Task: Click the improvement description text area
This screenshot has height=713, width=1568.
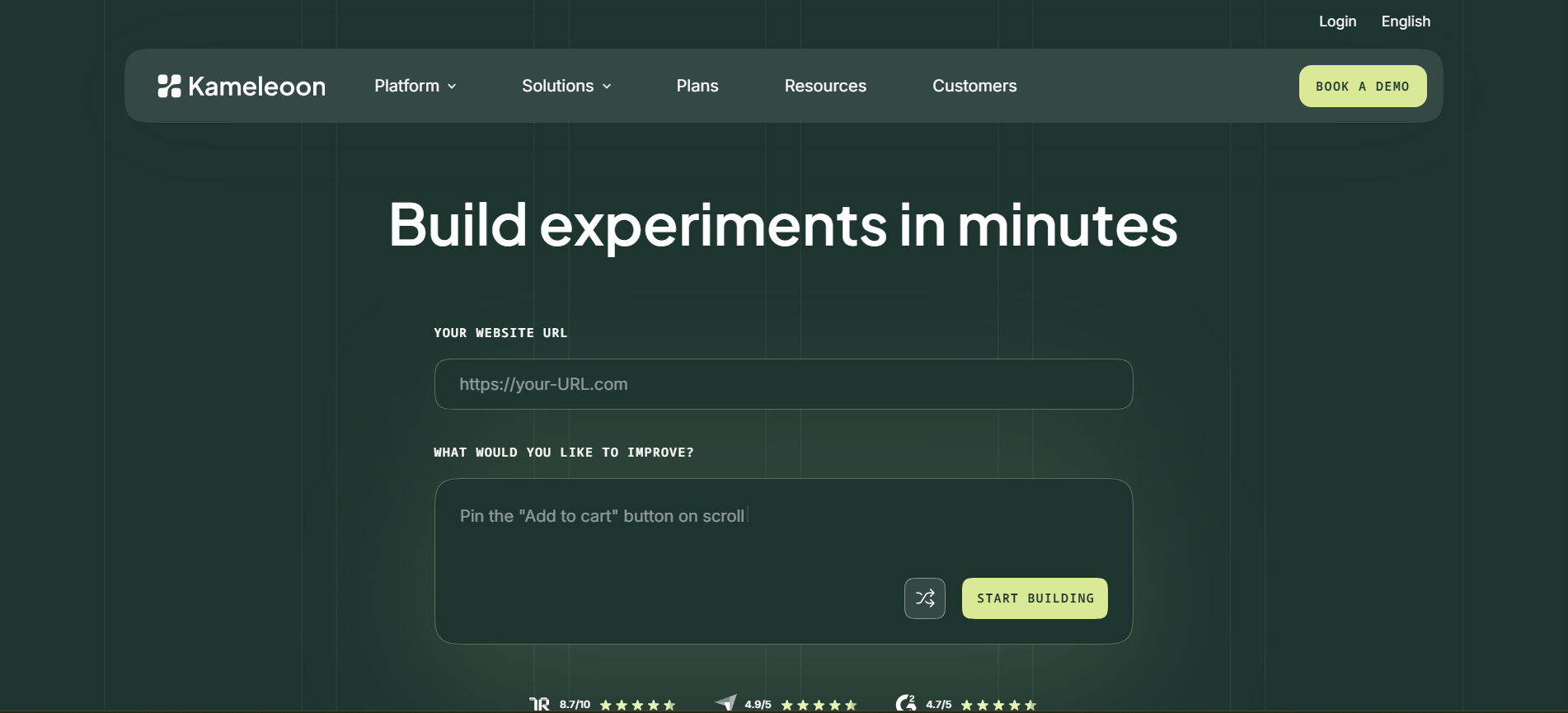Action: (x=783, y=561)
